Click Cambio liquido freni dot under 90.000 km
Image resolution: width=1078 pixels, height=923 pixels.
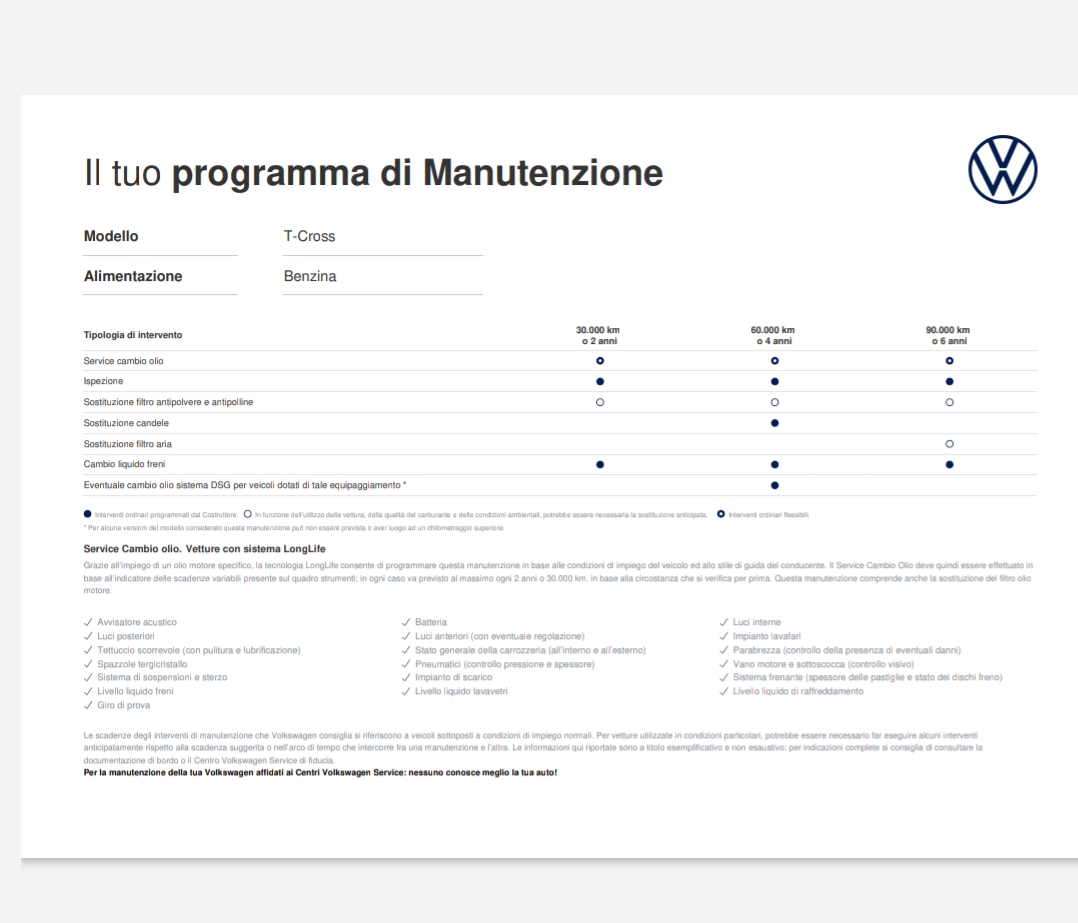[x=949, y=465]
